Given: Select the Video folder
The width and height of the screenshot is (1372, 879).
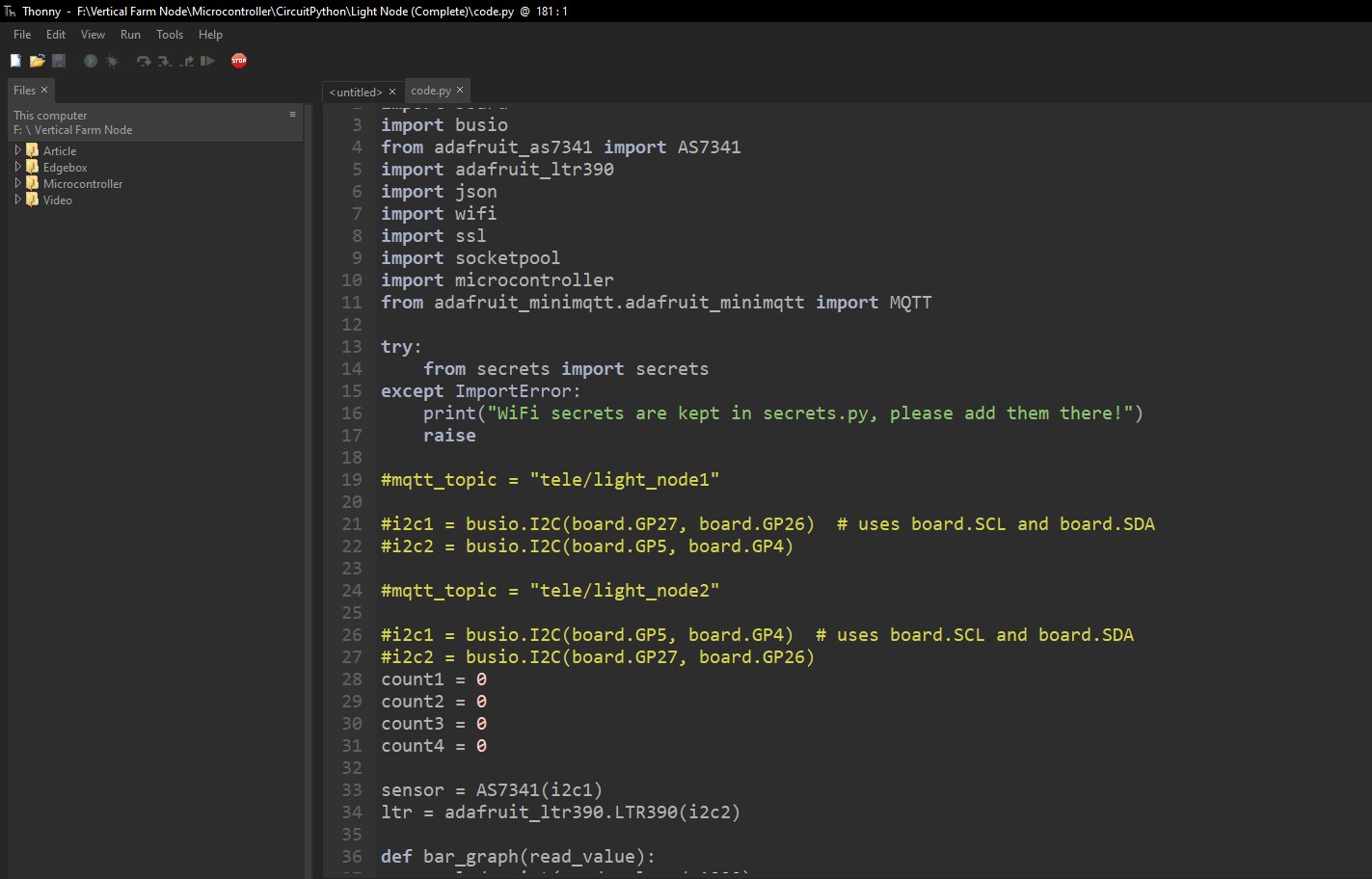Looking at the screenshot, I should pyautogui.click(x=57, y=200).
